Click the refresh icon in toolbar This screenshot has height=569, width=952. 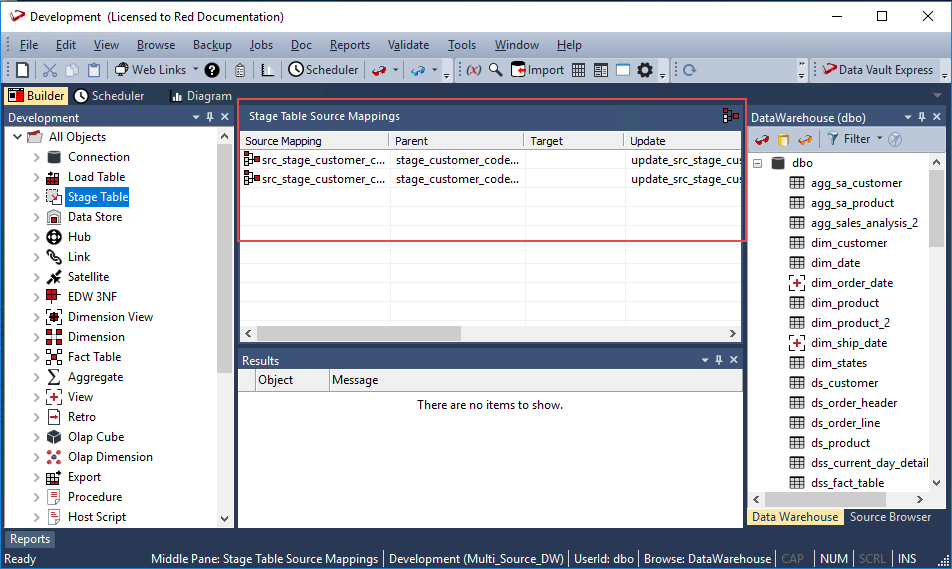(689, 70)
